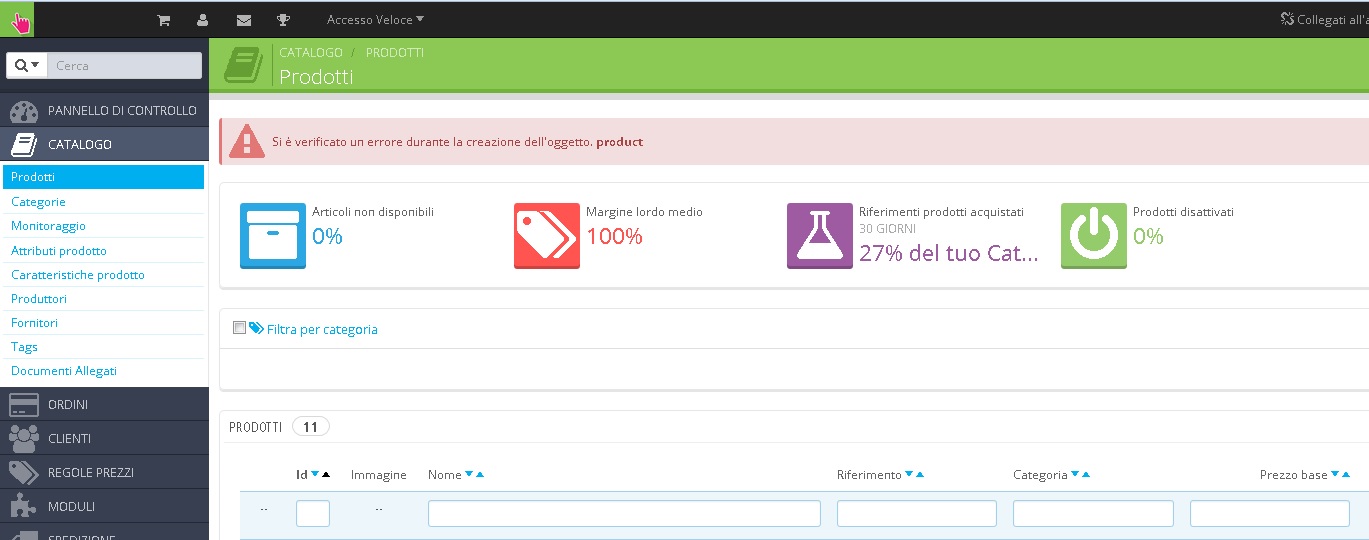
Task: Click the red warning triangle alert icon
Action: (x=246, y=141)
